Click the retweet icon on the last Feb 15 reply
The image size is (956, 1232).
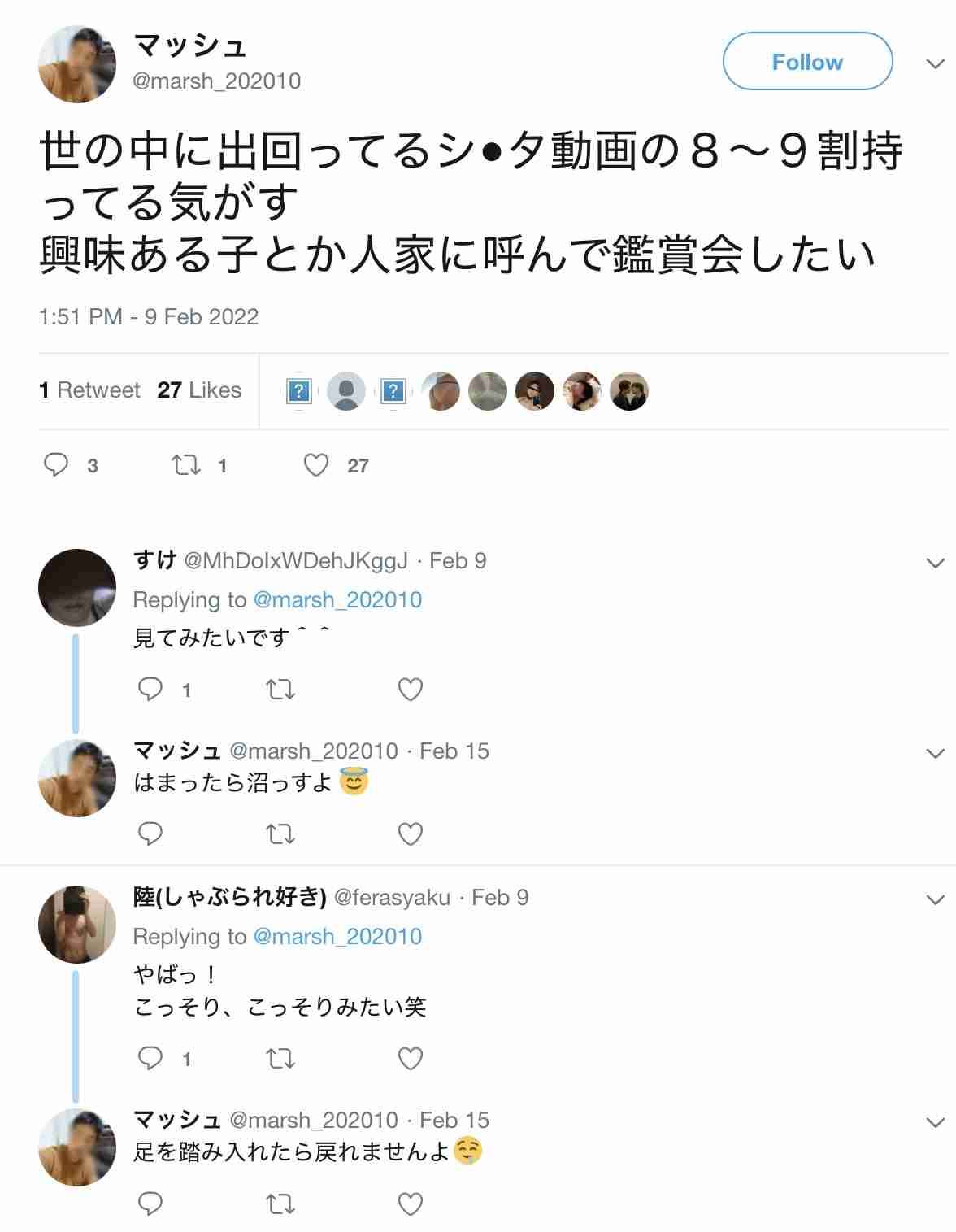280,1204
